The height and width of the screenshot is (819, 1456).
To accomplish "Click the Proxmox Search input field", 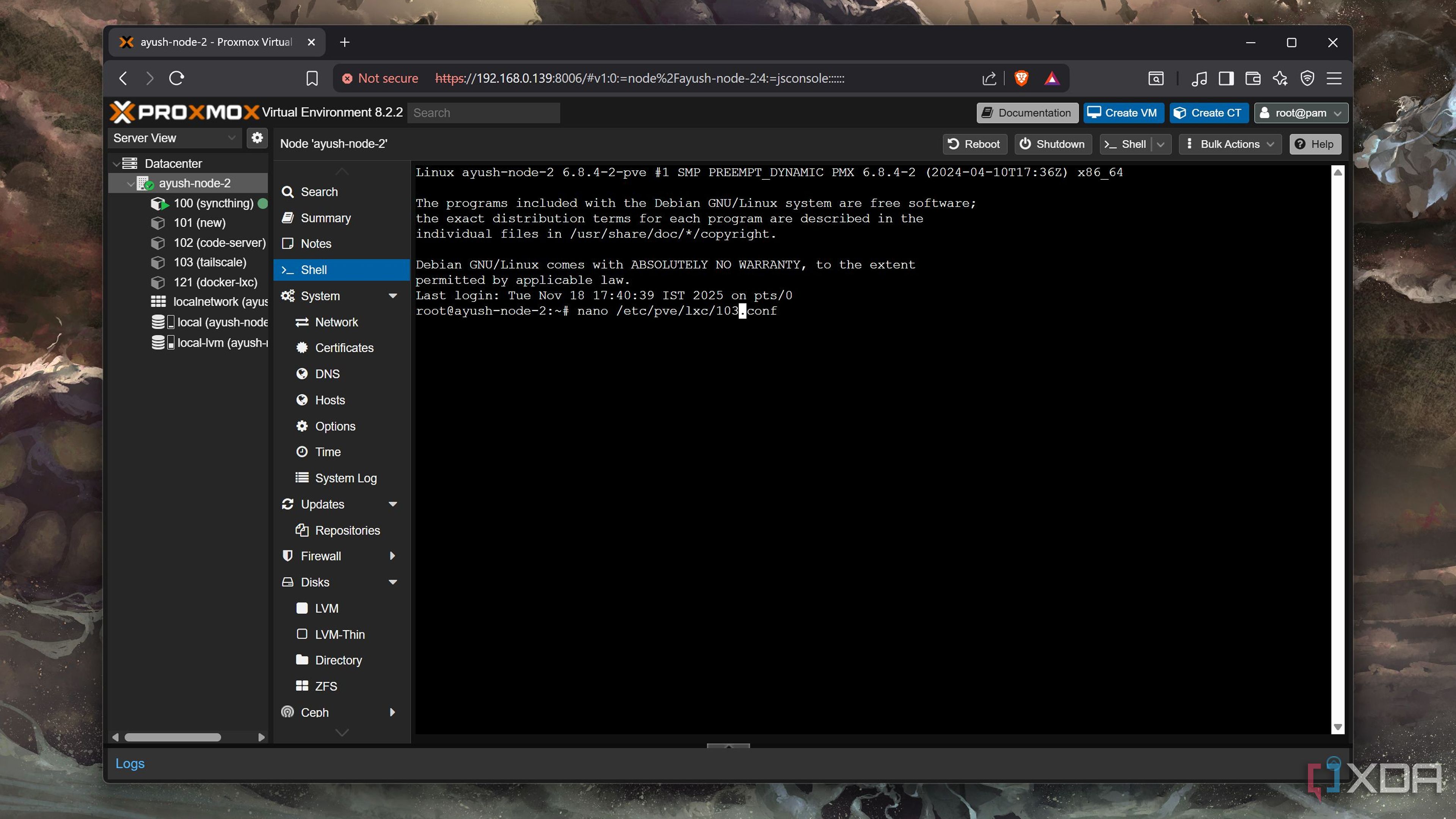I will tap(484, 113).
